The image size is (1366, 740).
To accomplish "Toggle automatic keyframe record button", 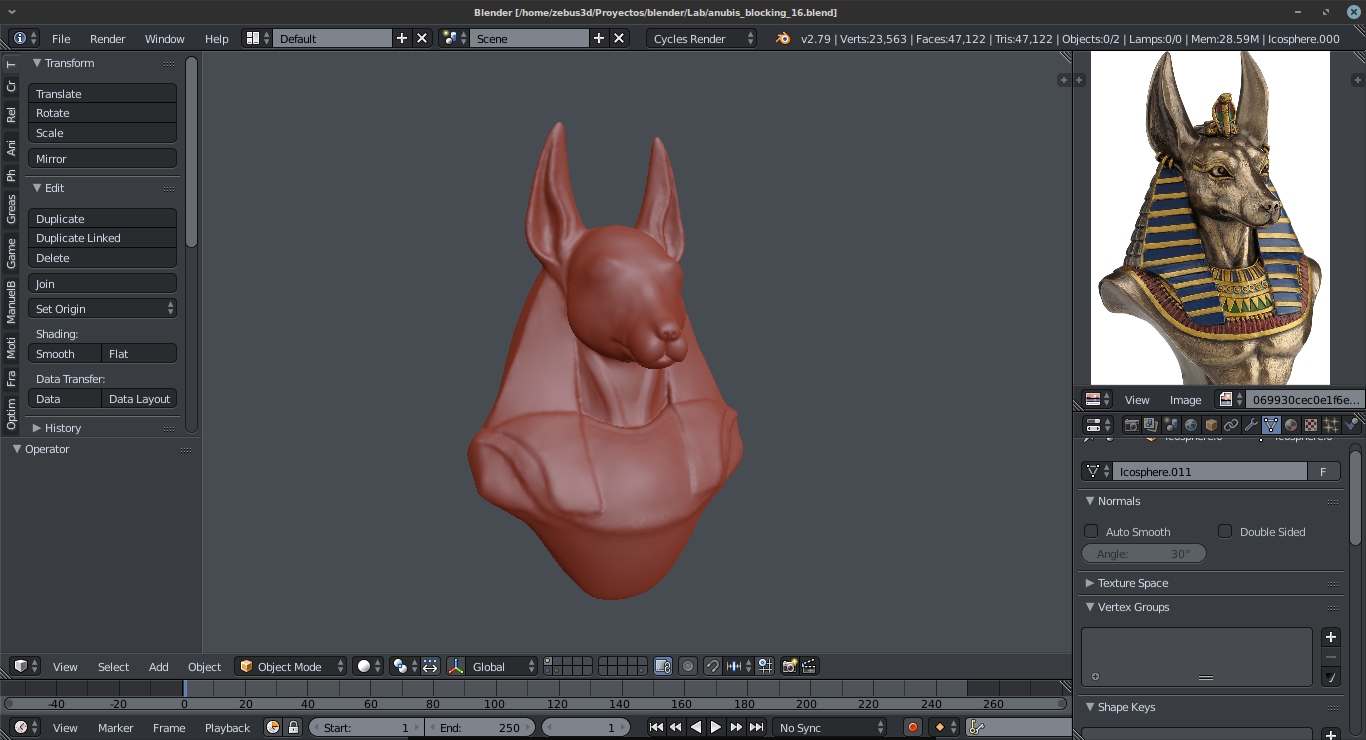I will tap(912, 727).
